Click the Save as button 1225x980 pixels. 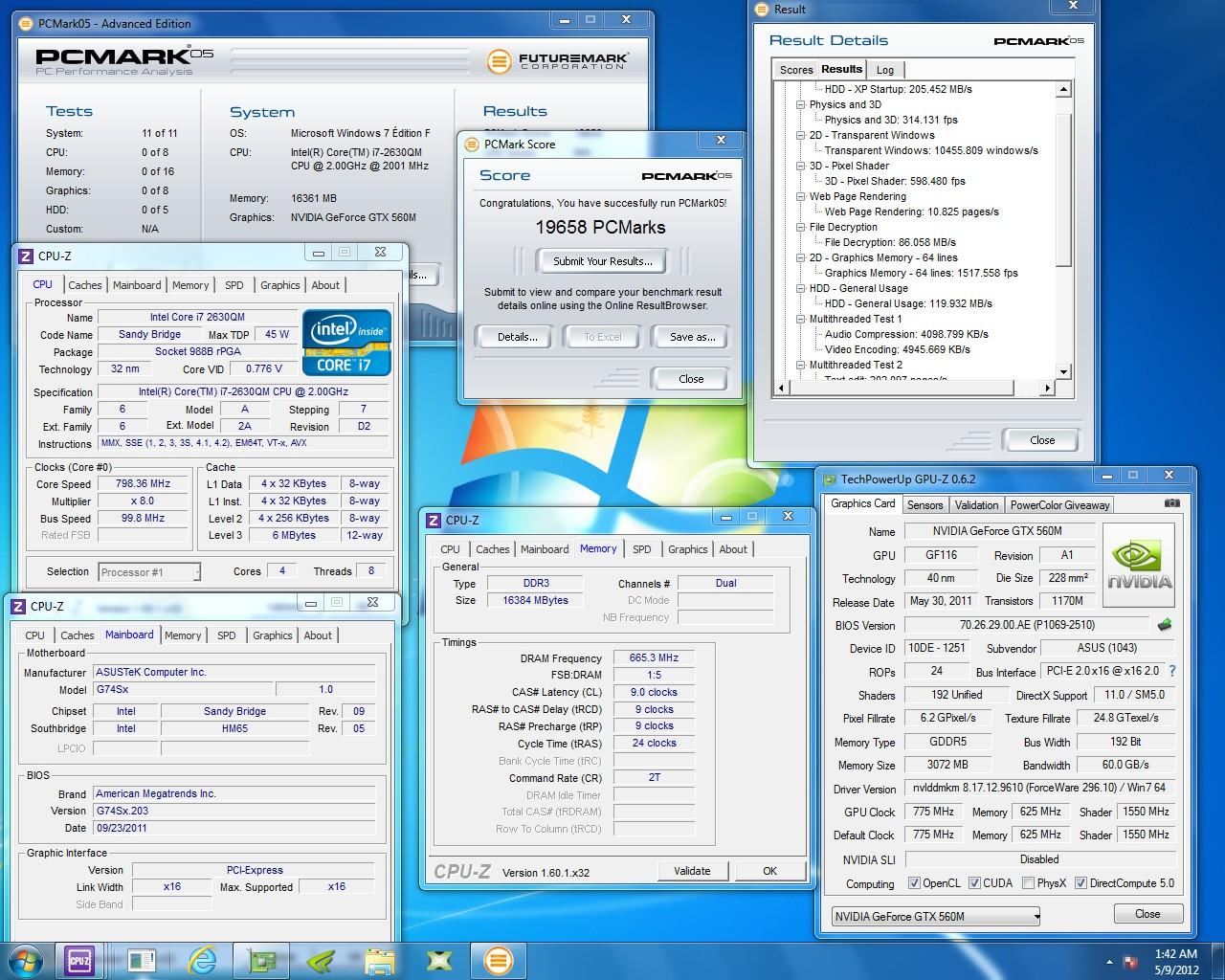[x=692, y=337]
